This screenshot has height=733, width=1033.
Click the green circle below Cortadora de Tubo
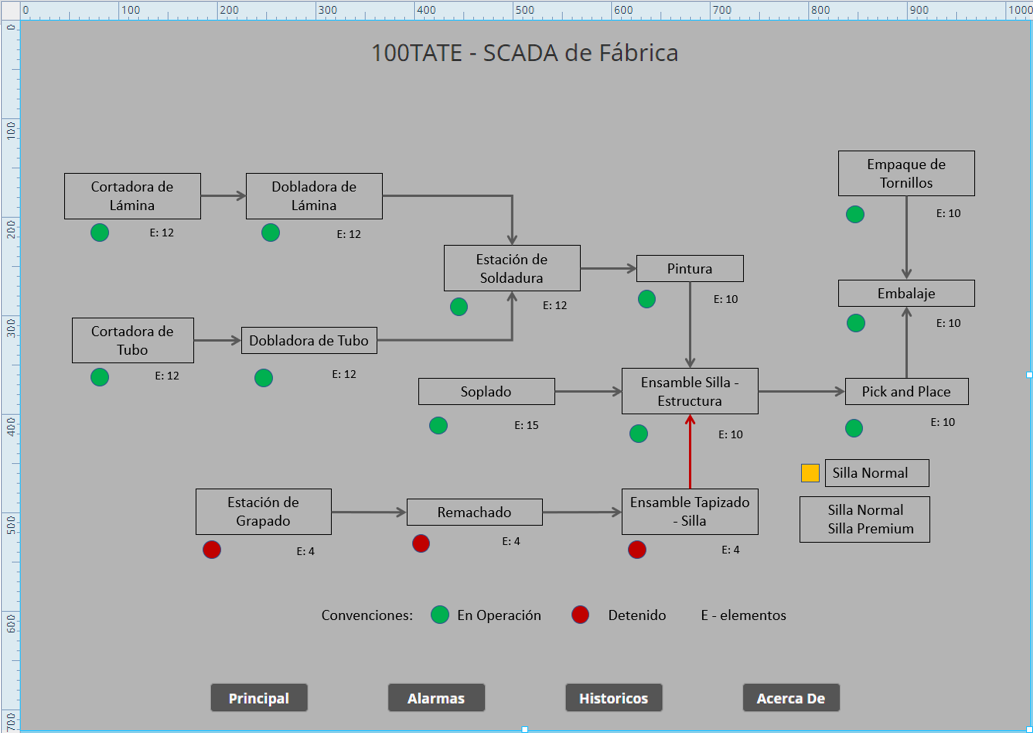[x=99, y=377]
